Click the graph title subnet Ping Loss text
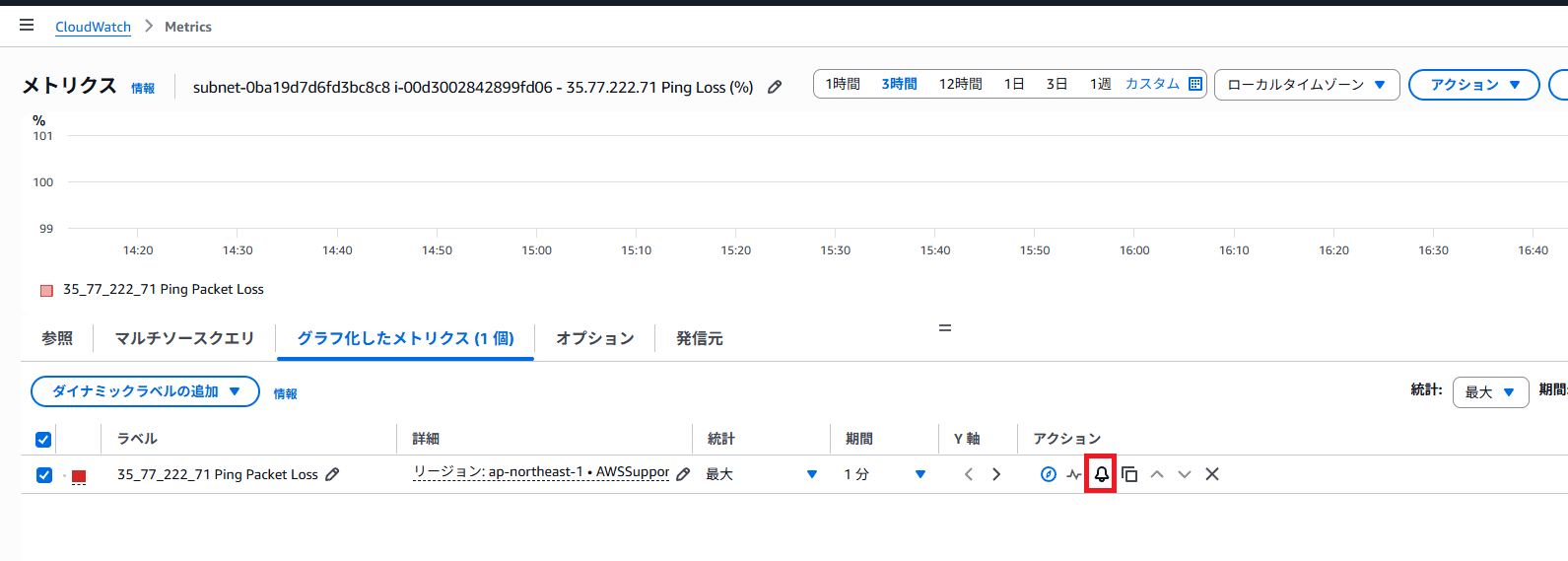 click(x=473, y=87)
